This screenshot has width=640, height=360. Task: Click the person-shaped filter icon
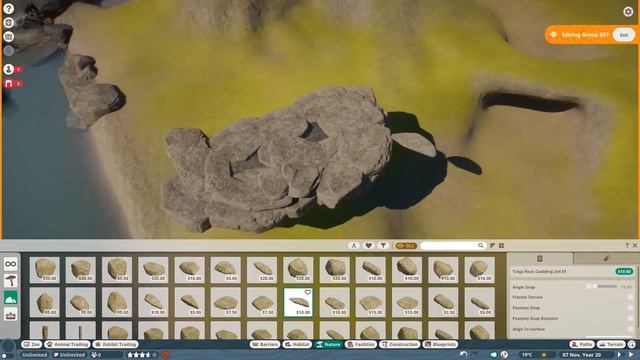click(353, 245)
